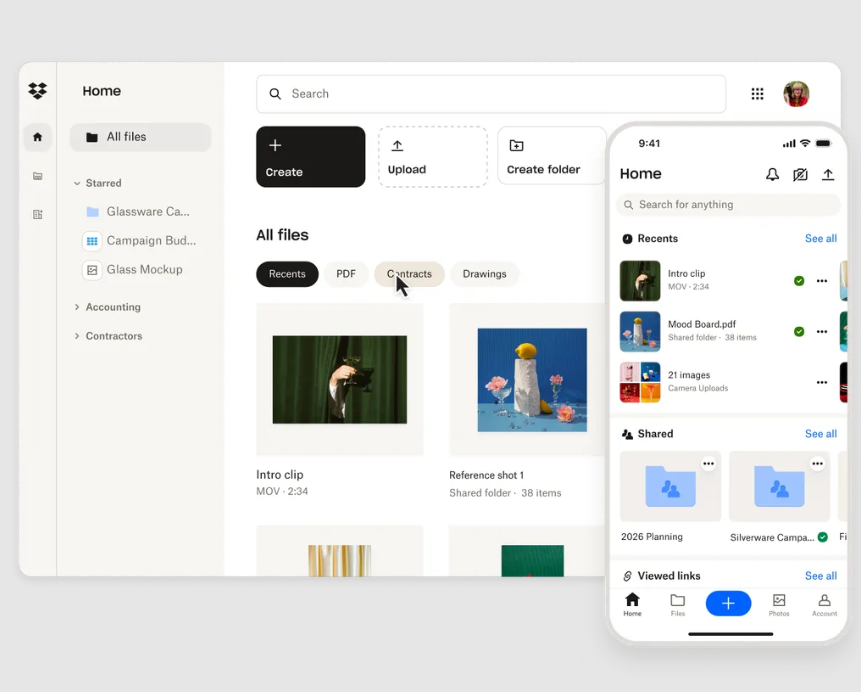861x692 pixels.
Task: Open the app grid launcher icon
Action: (757, 94)
